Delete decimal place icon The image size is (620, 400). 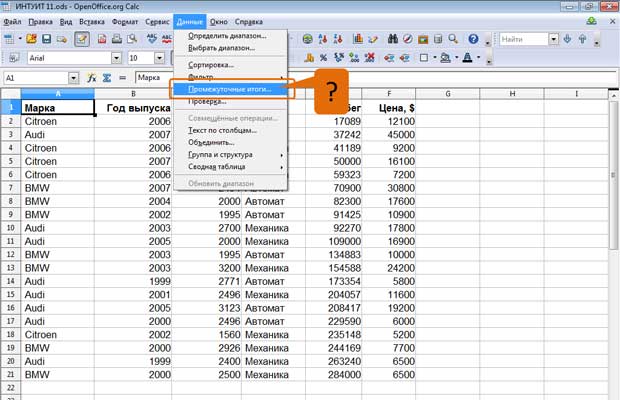click(x=369, y=58)
